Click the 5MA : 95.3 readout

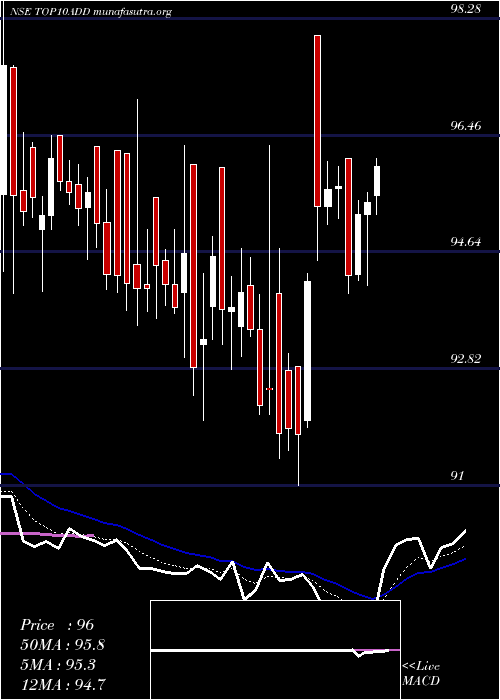58,664
